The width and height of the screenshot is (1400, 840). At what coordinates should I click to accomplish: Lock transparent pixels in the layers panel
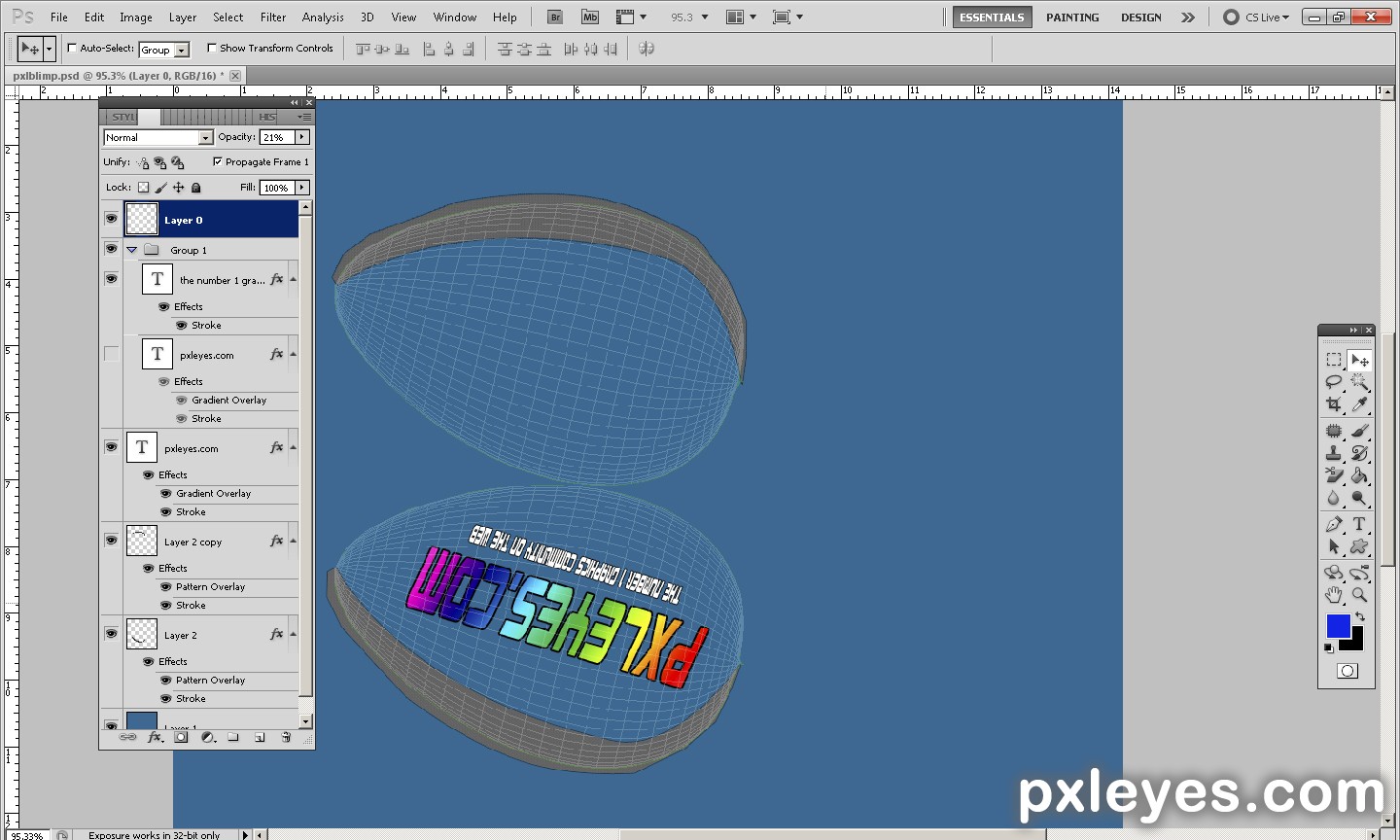click(x=144, y=188)
